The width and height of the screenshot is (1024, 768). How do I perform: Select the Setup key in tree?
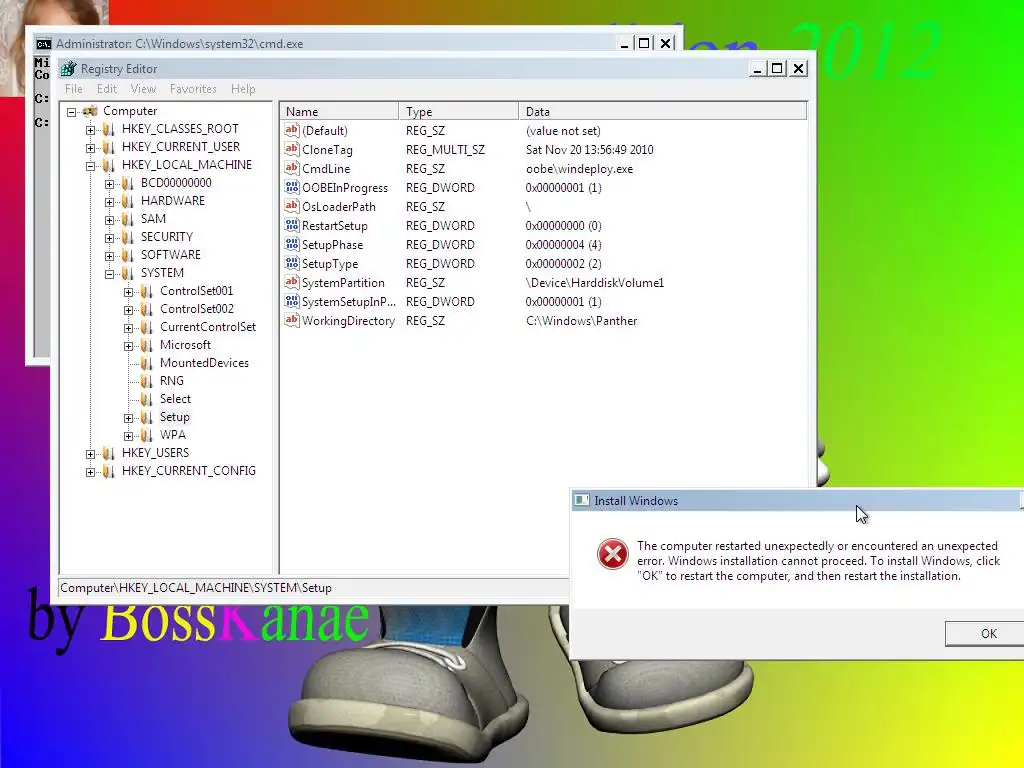pos(174,417)
